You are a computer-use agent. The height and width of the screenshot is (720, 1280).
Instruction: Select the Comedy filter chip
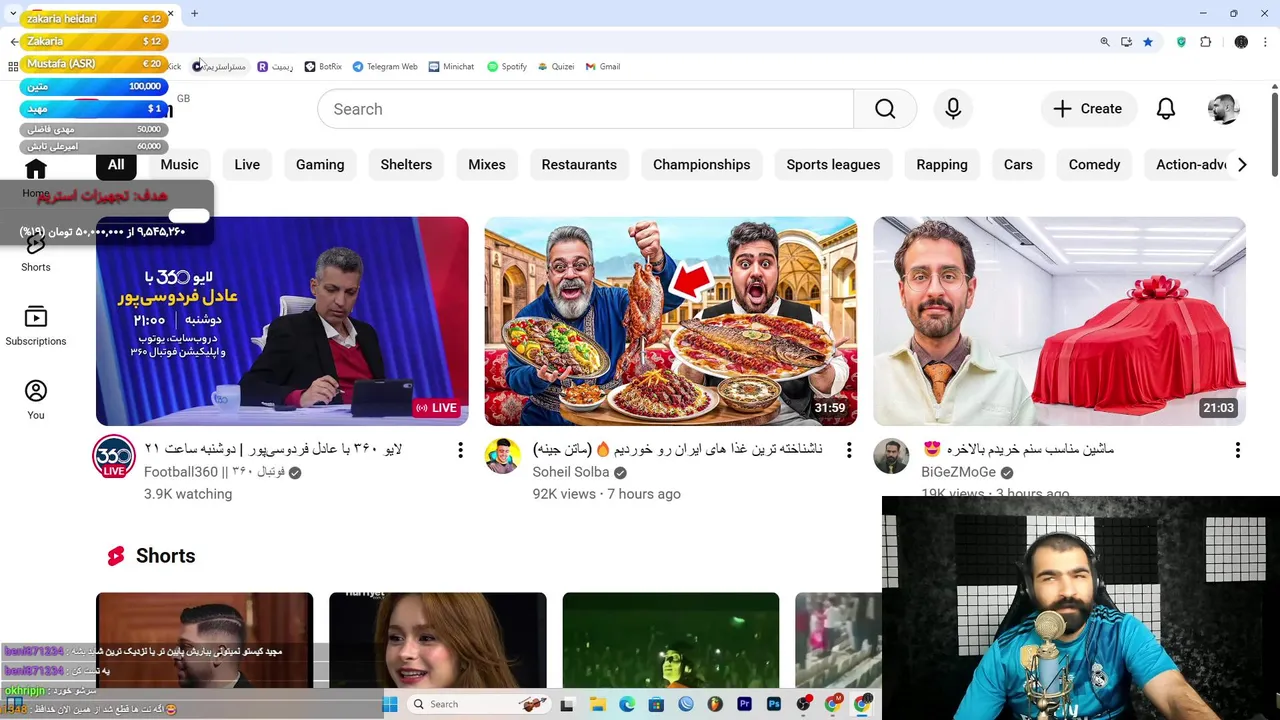(x=1094, y=165)
